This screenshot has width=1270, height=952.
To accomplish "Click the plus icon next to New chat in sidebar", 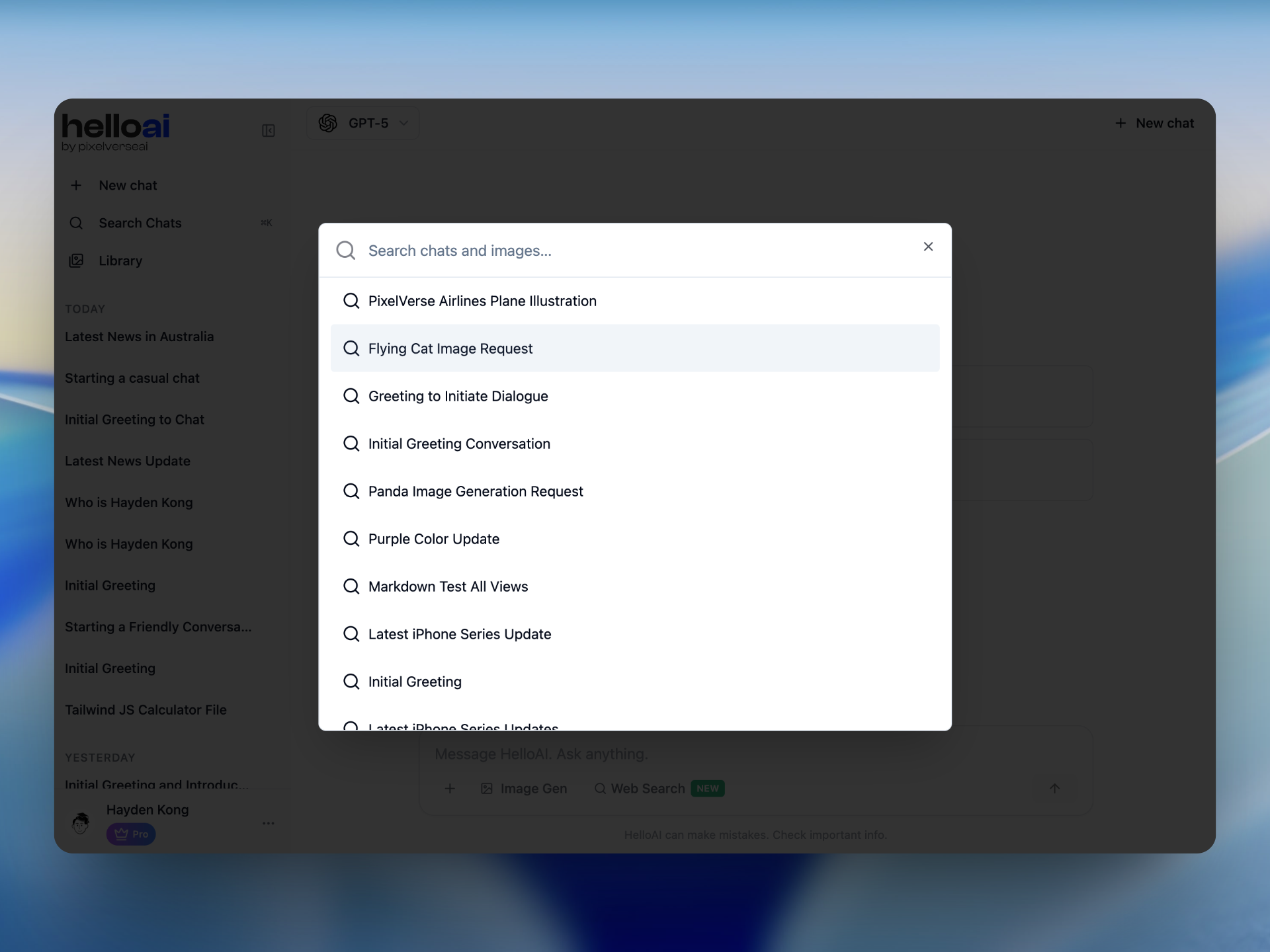I will point(76,185).
